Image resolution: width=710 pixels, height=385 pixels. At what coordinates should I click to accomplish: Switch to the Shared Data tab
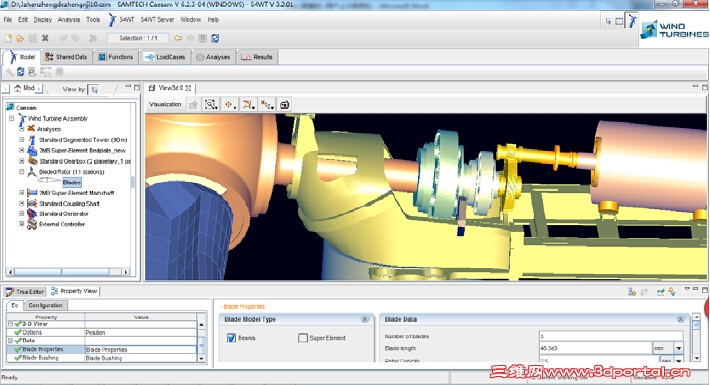[x=67, y=57]
